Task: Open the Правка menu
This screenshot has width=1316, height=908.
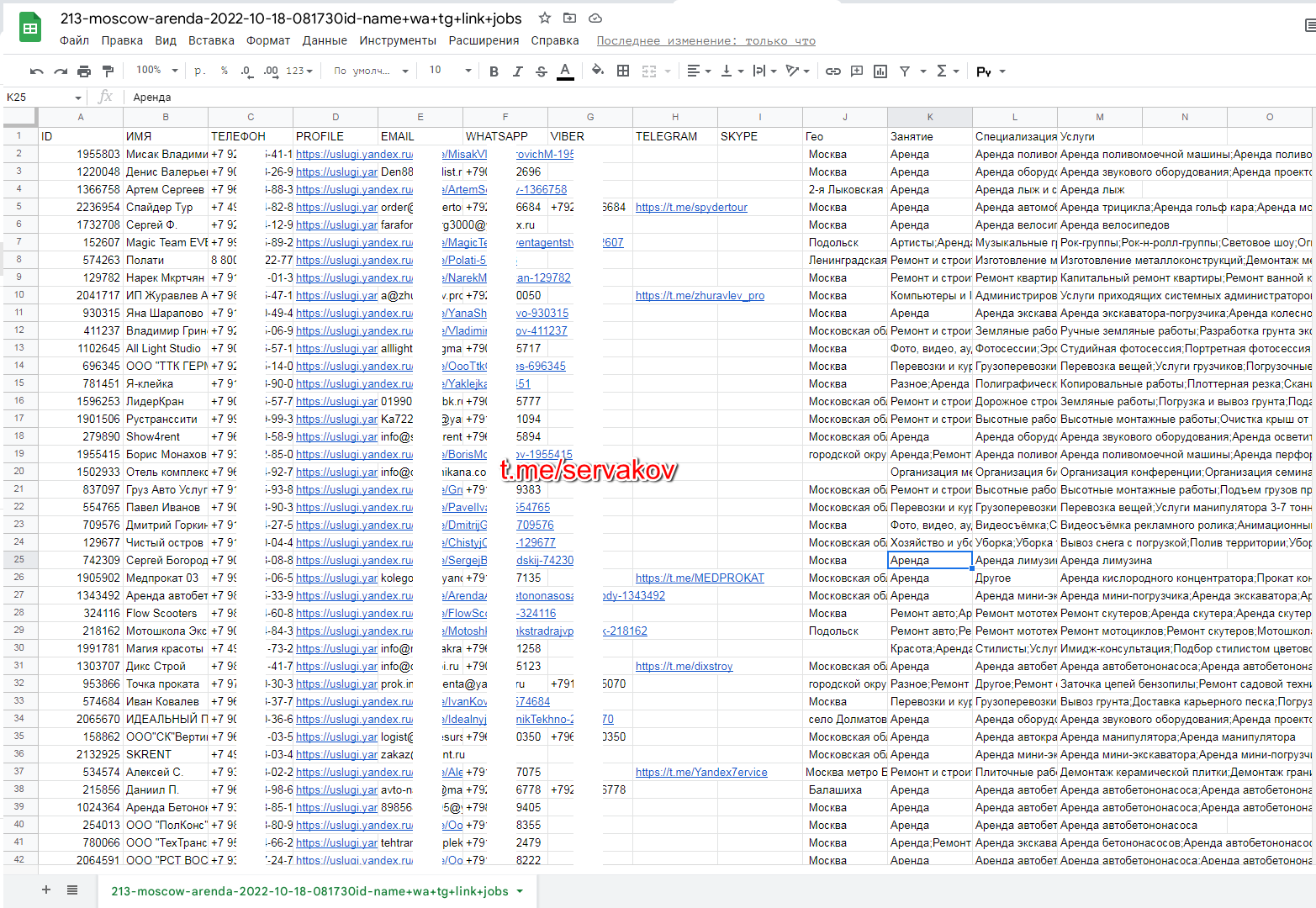Action: tap(122, 40)
